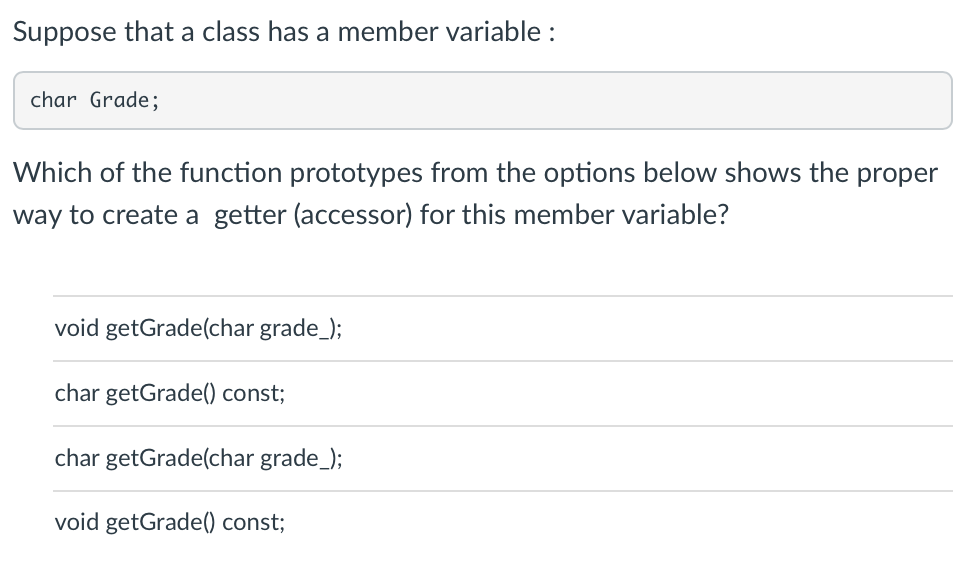Click the 'const;' keyword in the second answer

[x=253, y=394]
